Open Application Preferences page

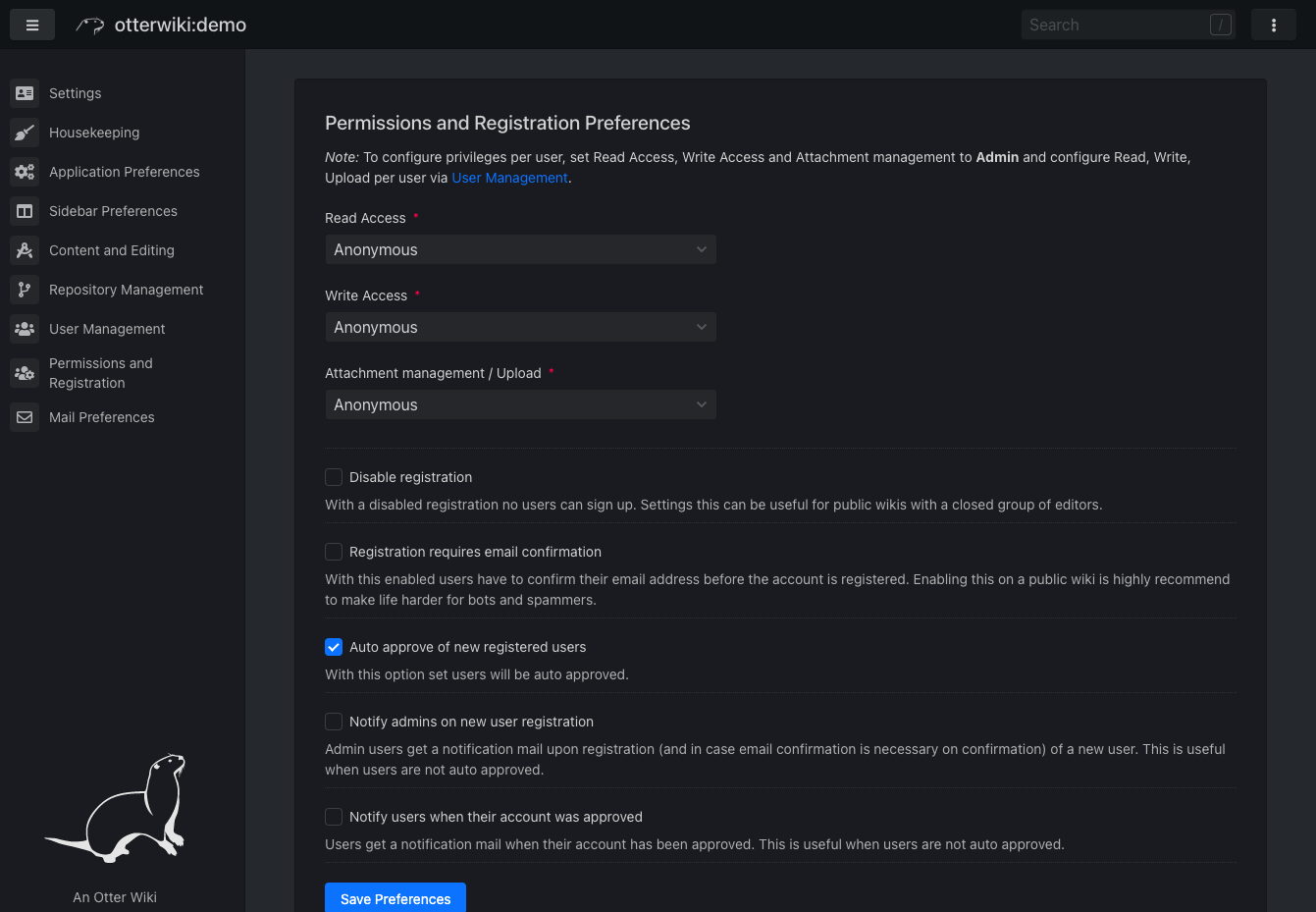[125, 172]
